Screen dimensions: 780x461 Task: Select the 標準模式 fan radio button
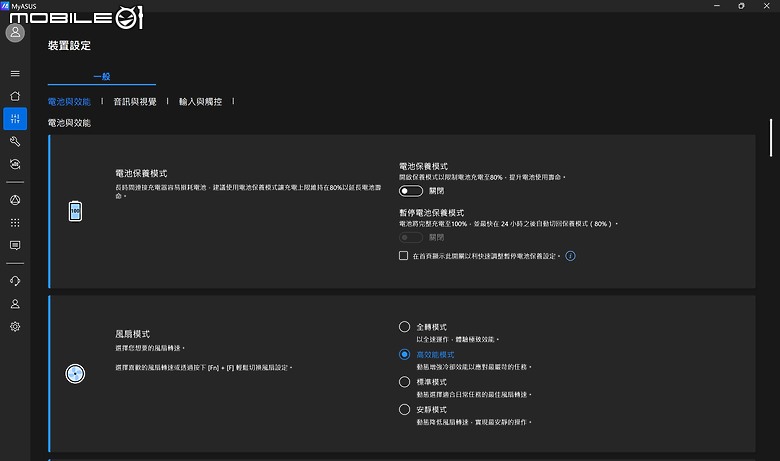[x=404, y=382]
